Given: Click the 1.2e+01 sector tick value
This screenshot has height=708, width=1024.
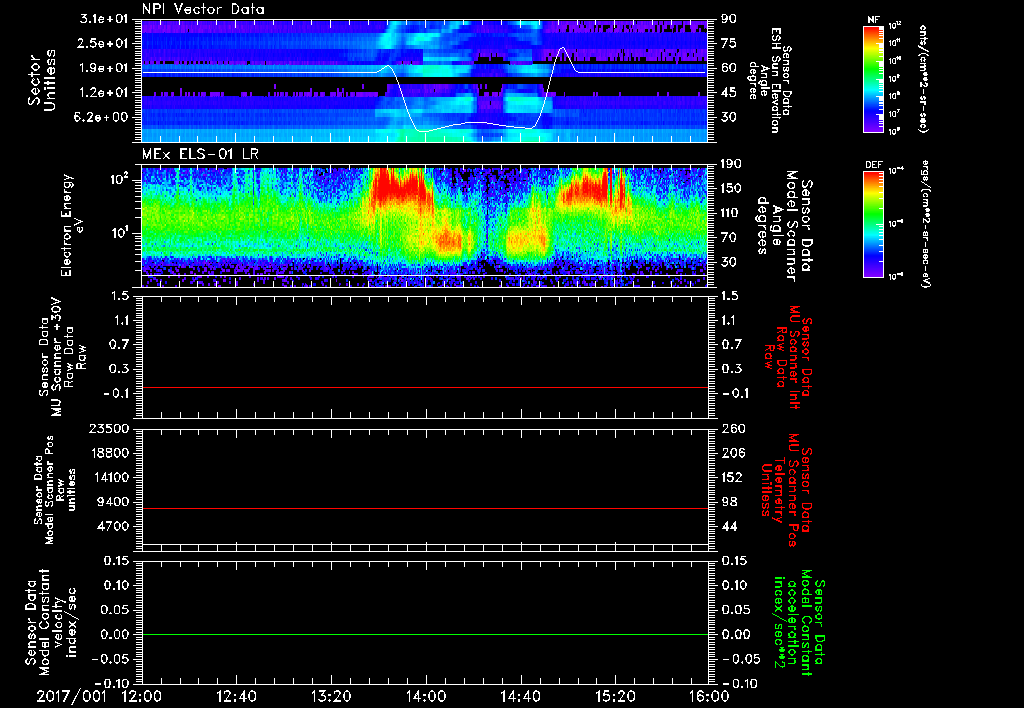Looking at the screenshot, I should pos(104,93).
